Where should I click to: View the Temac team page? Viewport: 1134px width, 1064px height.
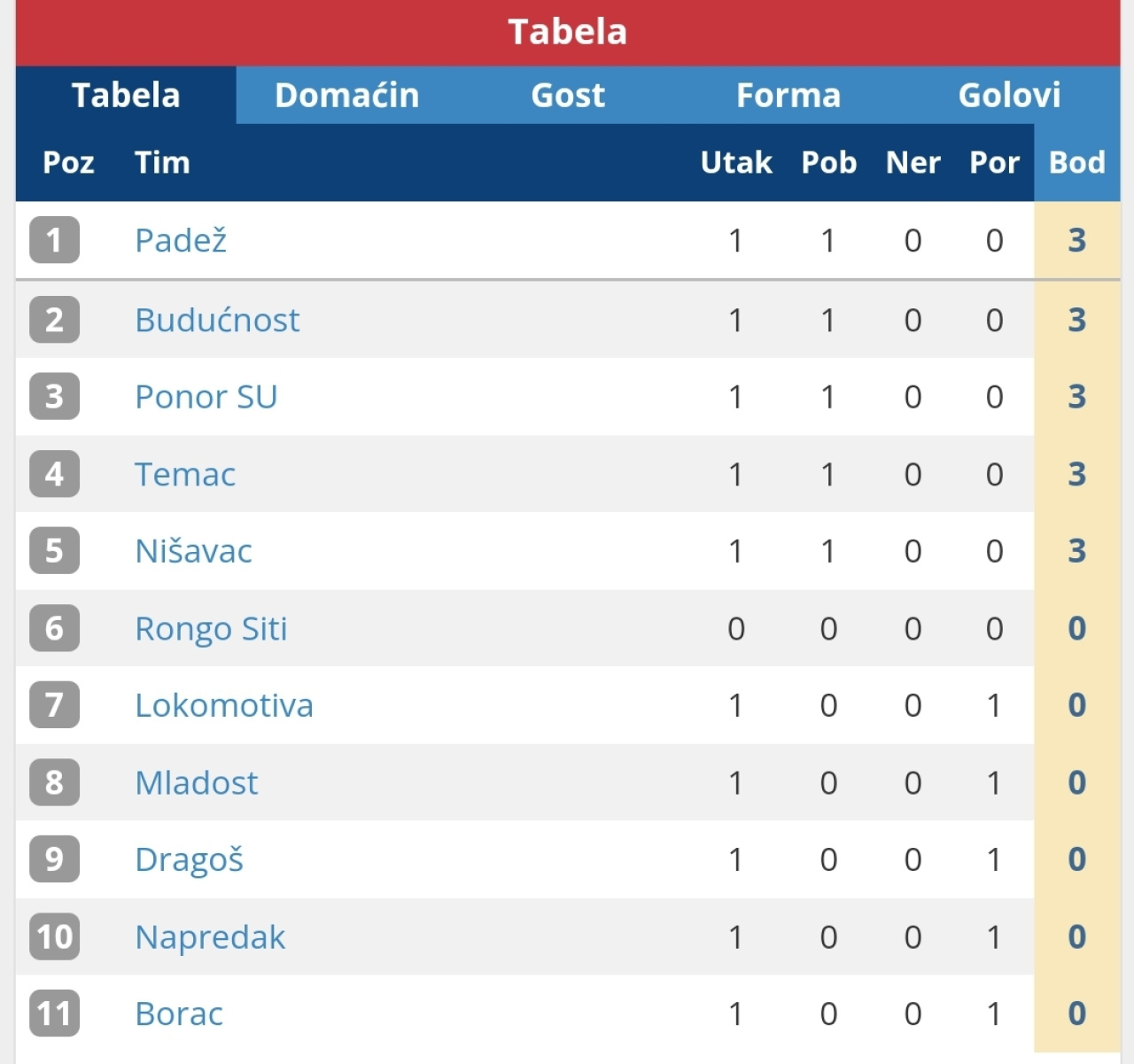[185, 475]
